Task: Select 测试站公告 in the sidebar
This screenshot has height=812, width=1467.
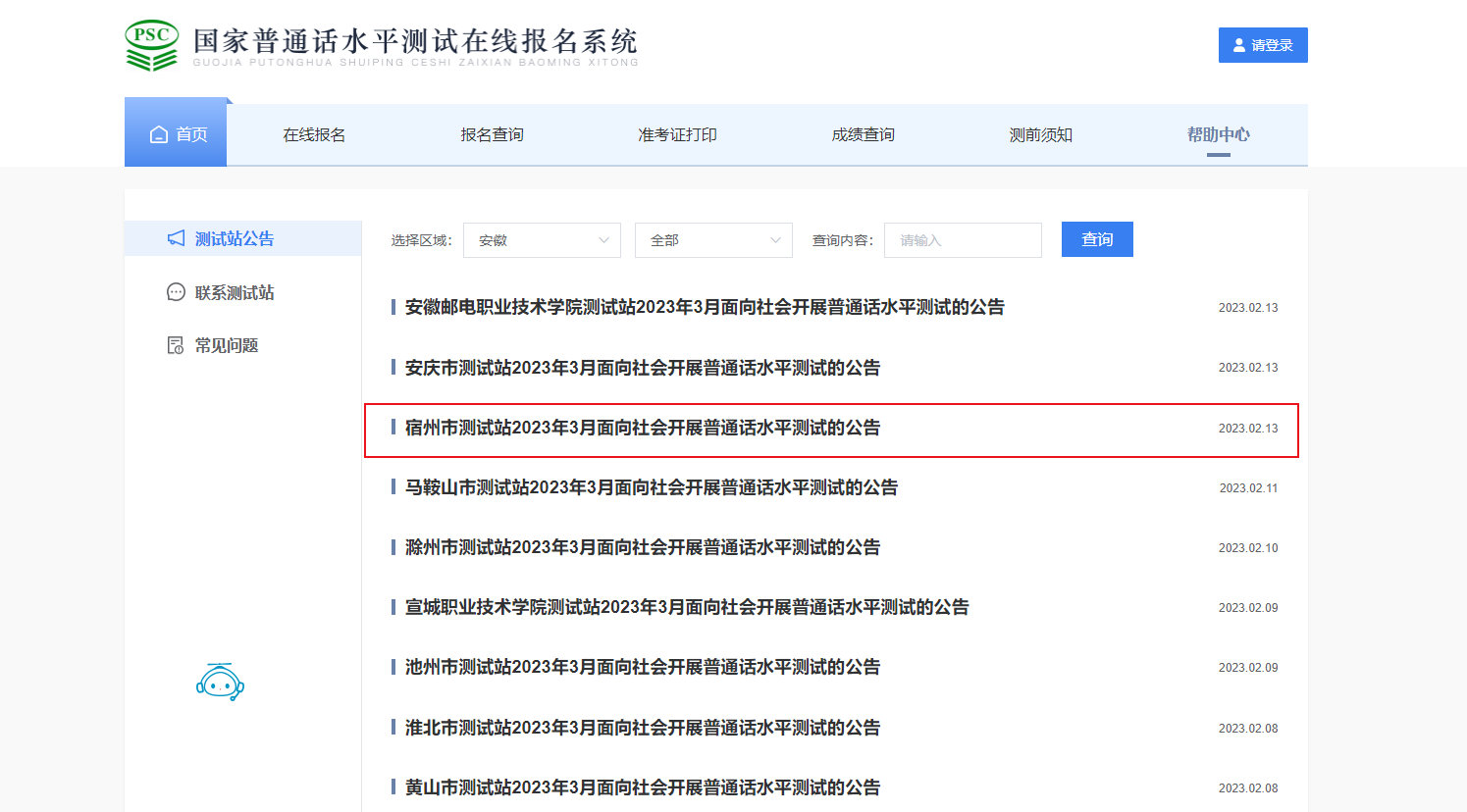Action: click(x=235, y=238)
